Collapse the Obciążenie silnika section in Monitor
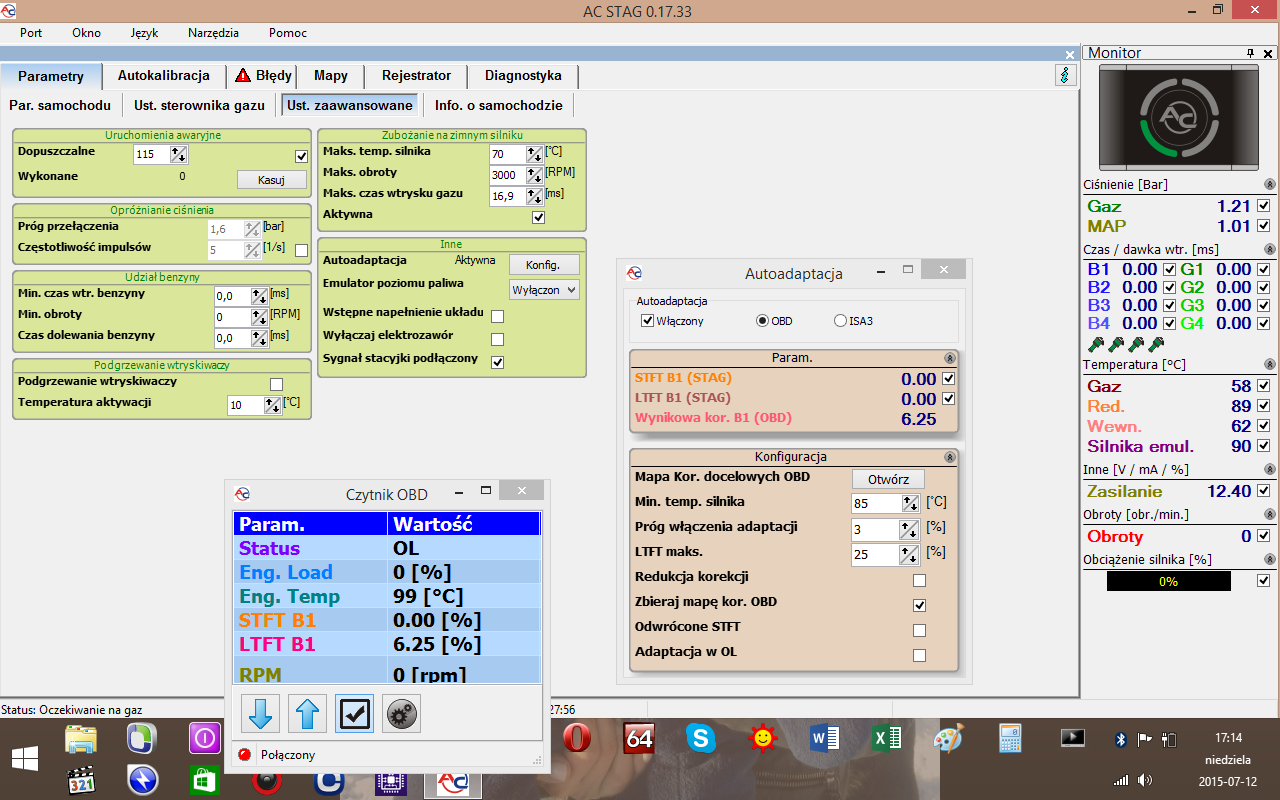Screen dimensions: 1280x800 click(x=1270, y=560)
